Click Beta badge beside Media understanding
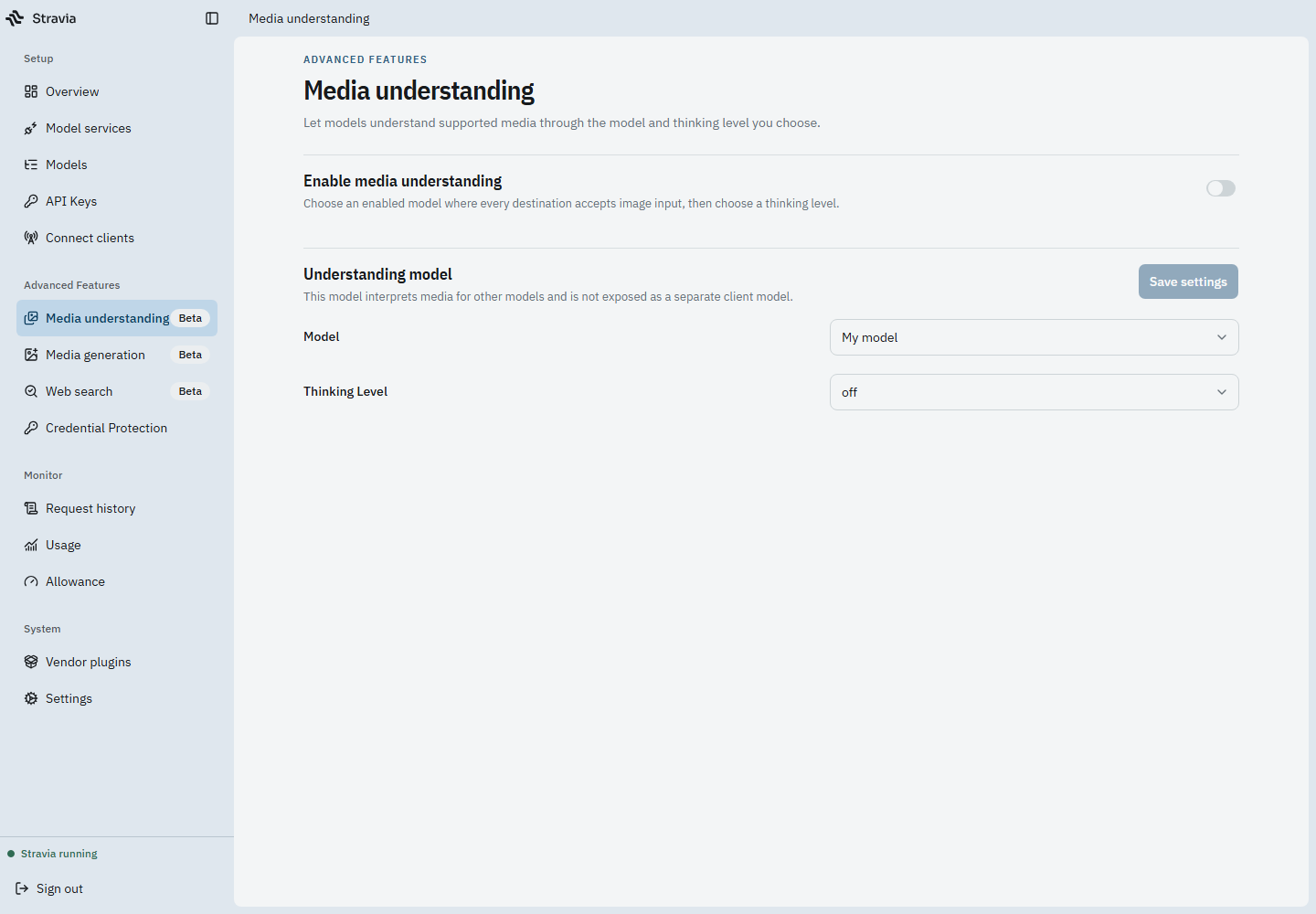 [190, 318]
